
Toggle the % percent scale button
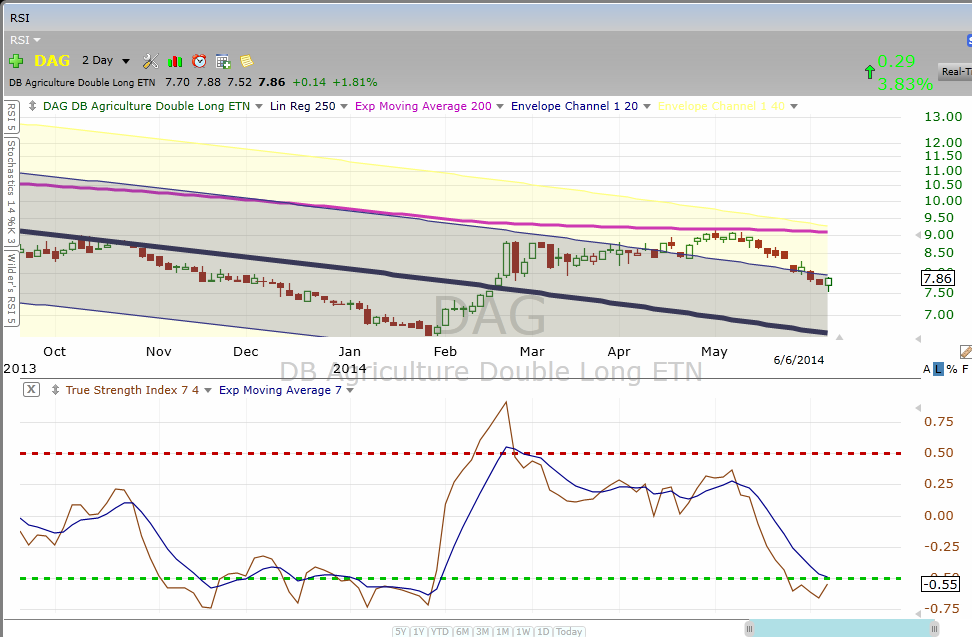952,369
